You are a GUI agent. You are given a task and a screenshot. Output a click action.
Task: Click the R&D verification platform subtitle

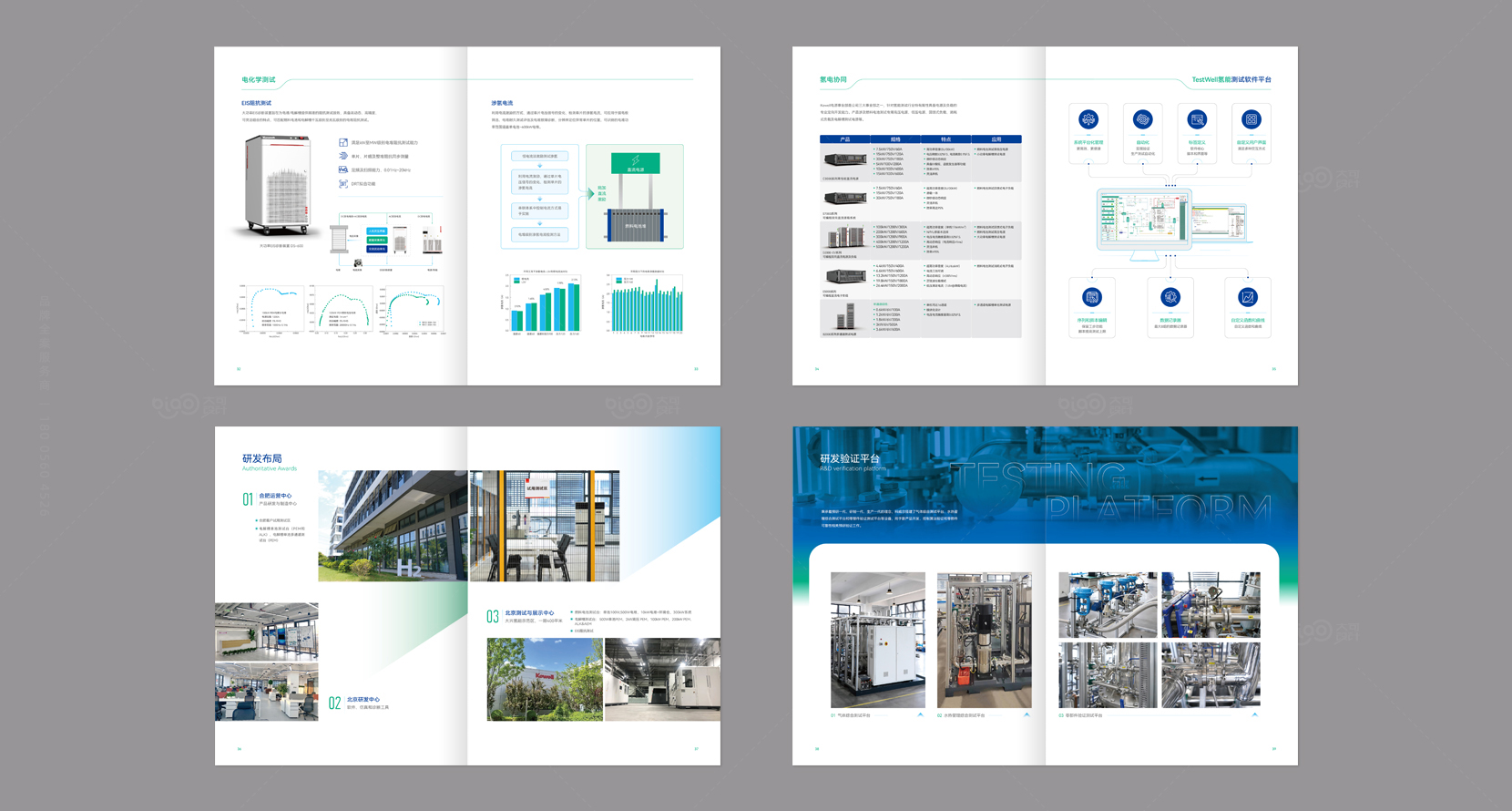tap(853, 469)
